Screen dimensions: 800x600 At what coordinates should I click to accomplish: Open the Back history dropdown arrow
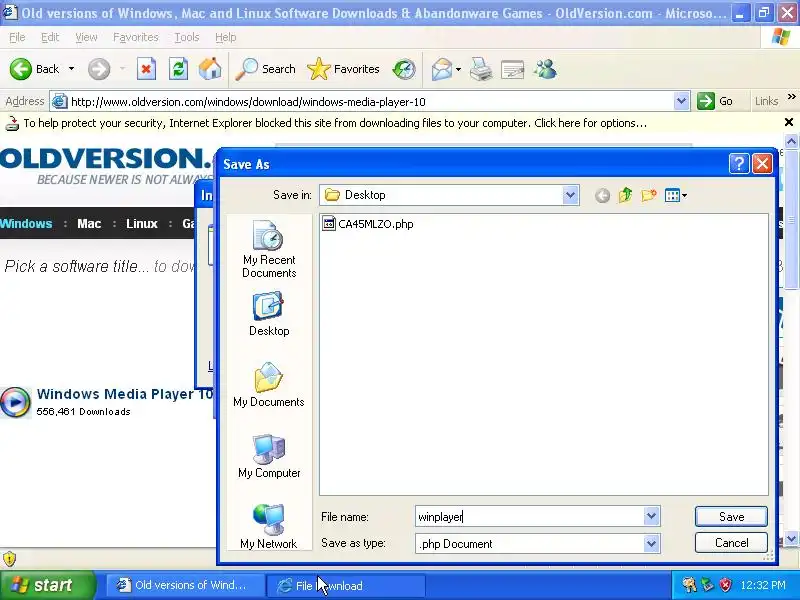pos(71,69)
